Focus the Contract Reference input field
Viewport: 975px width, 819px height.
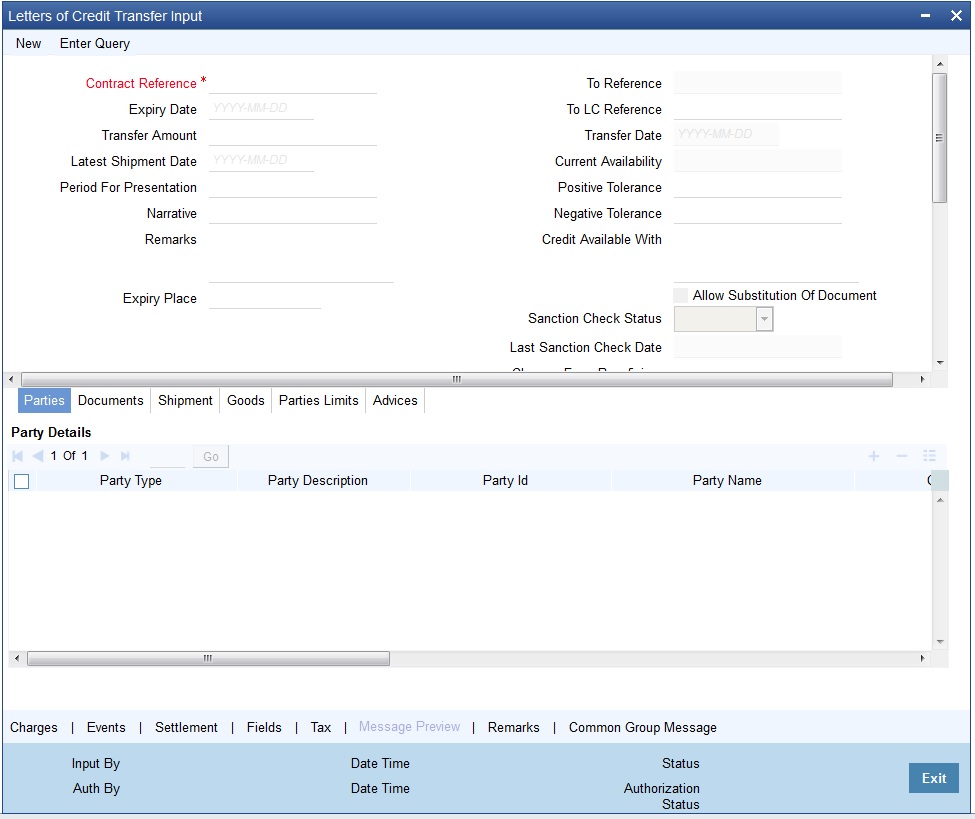(293, 83)
